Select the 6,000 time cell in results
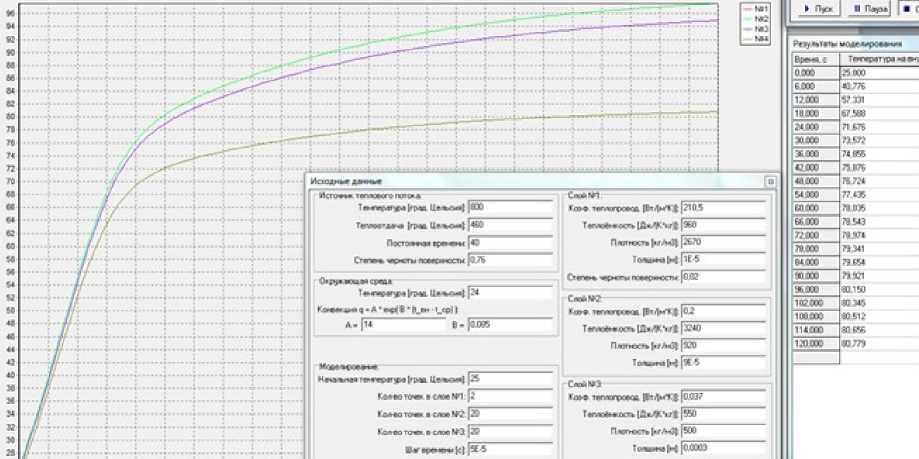This screenshot has width=919, height=459. 816,86
